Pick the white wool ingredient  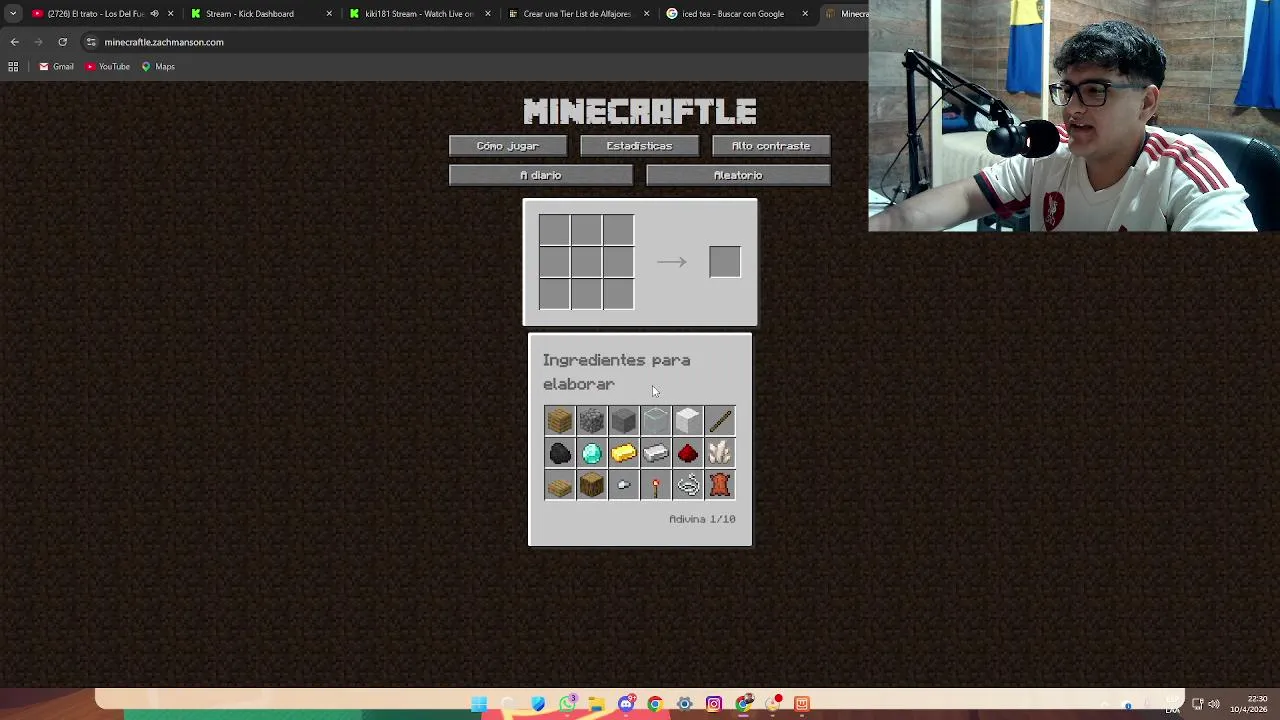(687, 421)
